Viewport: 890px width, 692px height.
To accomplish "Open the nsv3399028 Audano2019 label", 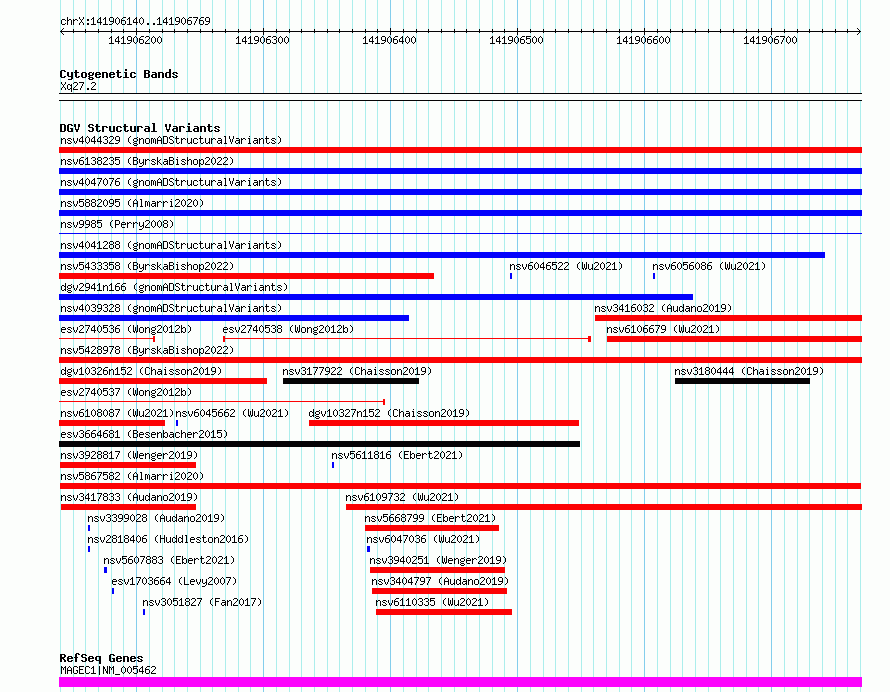I will pos(156,518).
